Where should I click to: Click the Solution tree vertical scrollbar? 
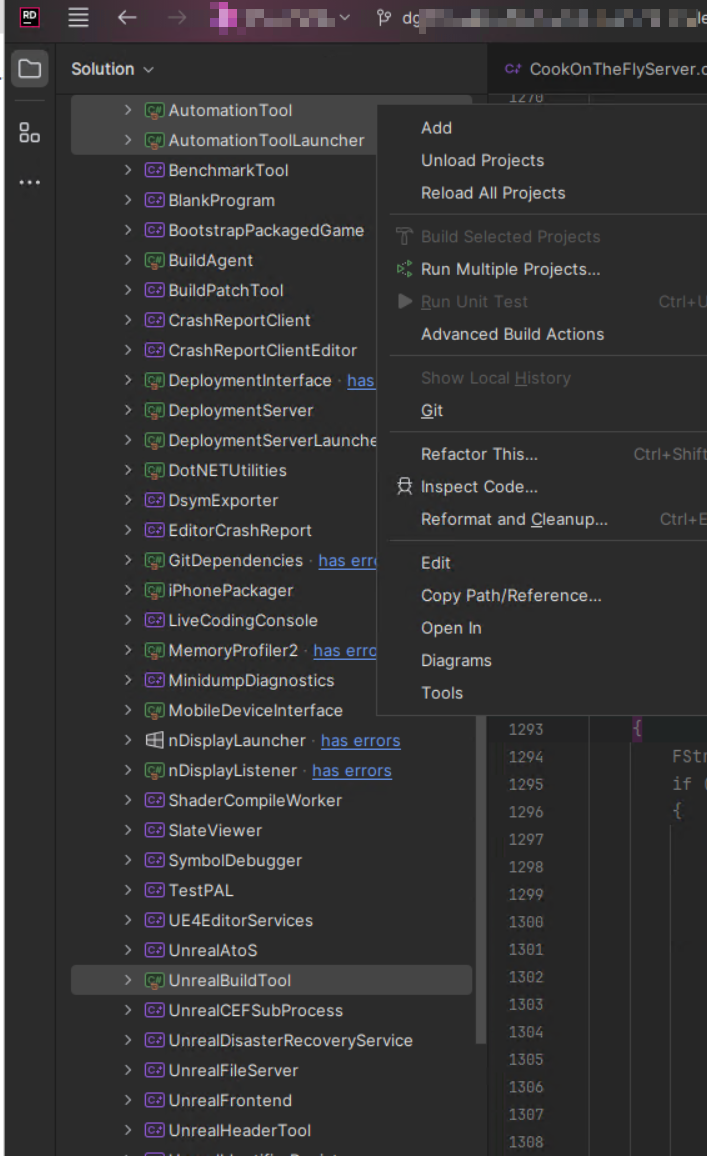481,877
